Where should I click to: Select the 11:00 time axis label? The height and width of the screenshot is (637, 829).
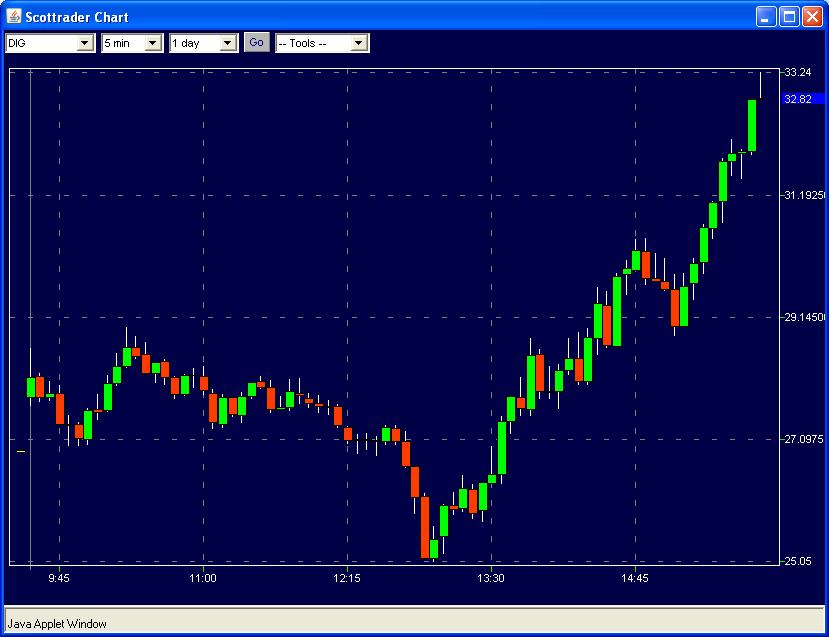(203, 578)
